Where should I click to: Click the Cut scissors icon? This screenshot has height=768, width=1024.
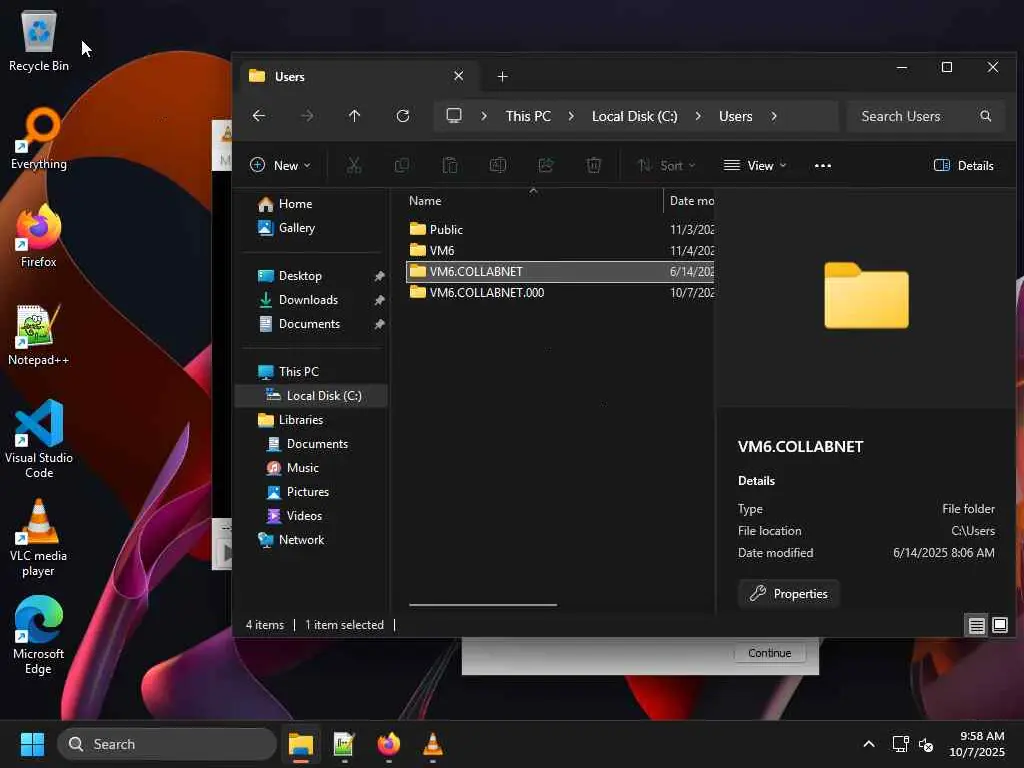(354, 165)
